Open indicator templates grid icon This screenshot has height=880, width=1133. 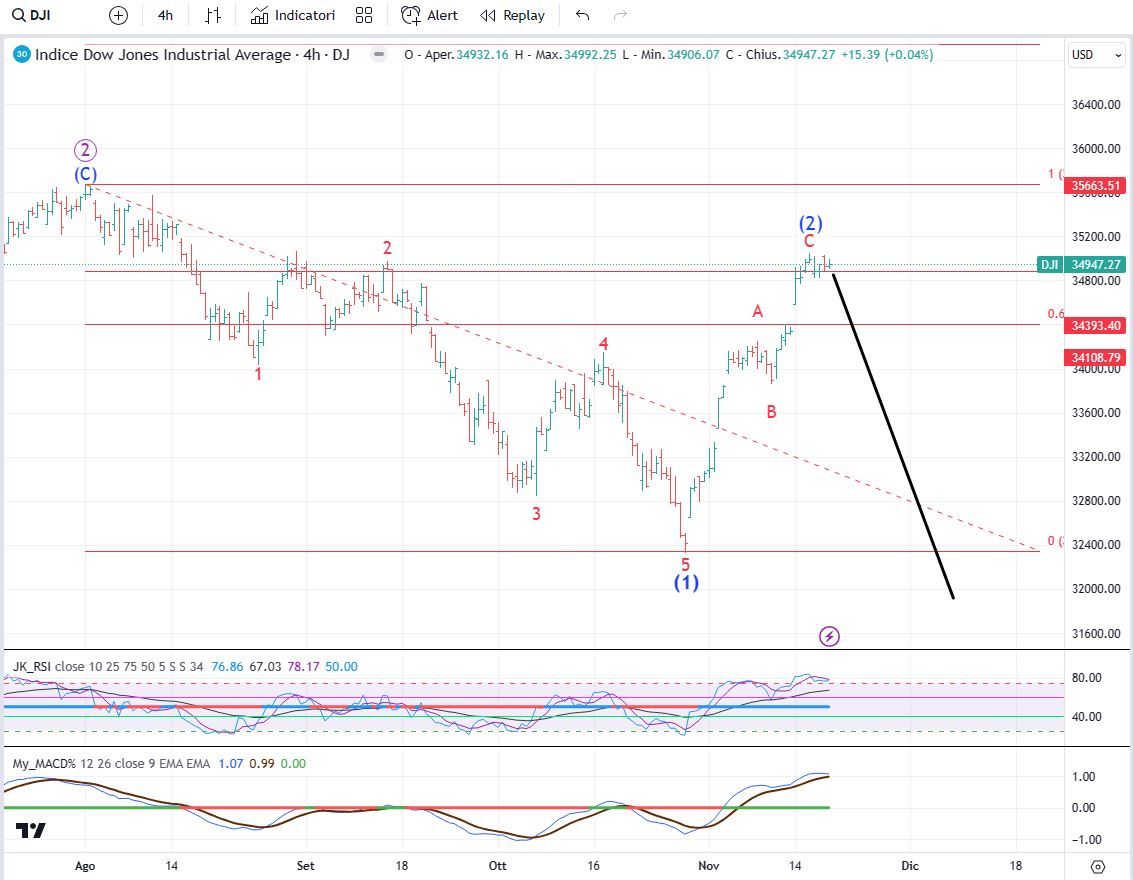tap(364, 15)
